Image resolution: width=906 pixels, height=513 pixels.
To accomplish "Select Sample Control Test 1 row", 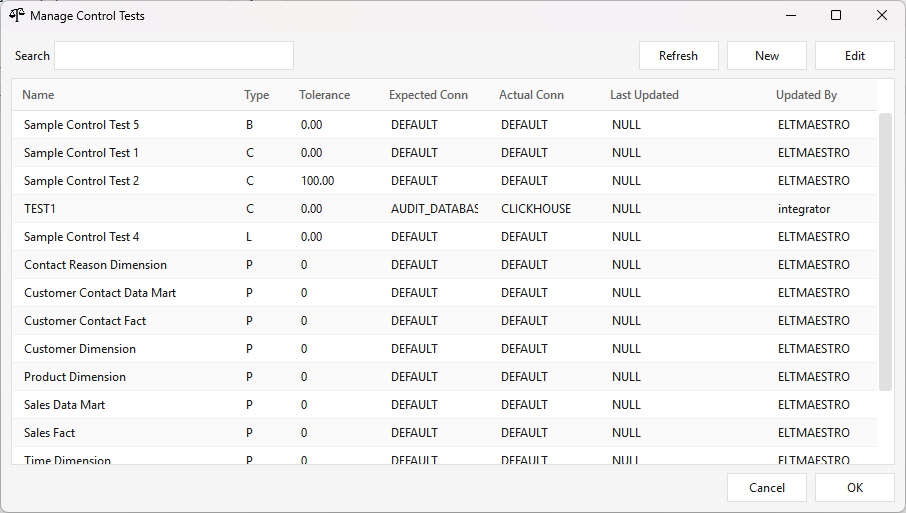I will [444, 153].
